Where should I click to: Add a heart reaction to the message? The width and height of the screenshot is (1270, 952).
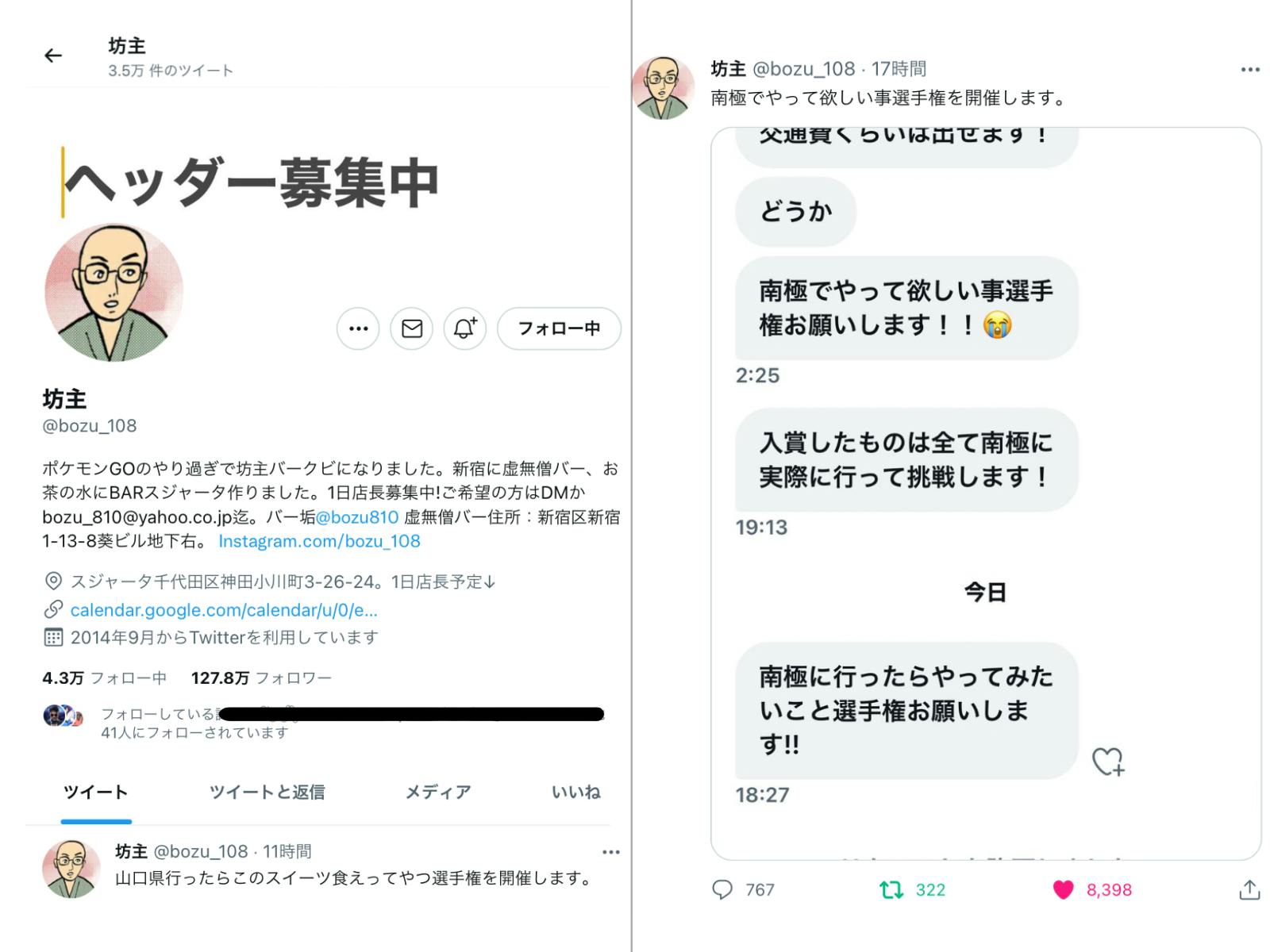[x=1108, y=762]
